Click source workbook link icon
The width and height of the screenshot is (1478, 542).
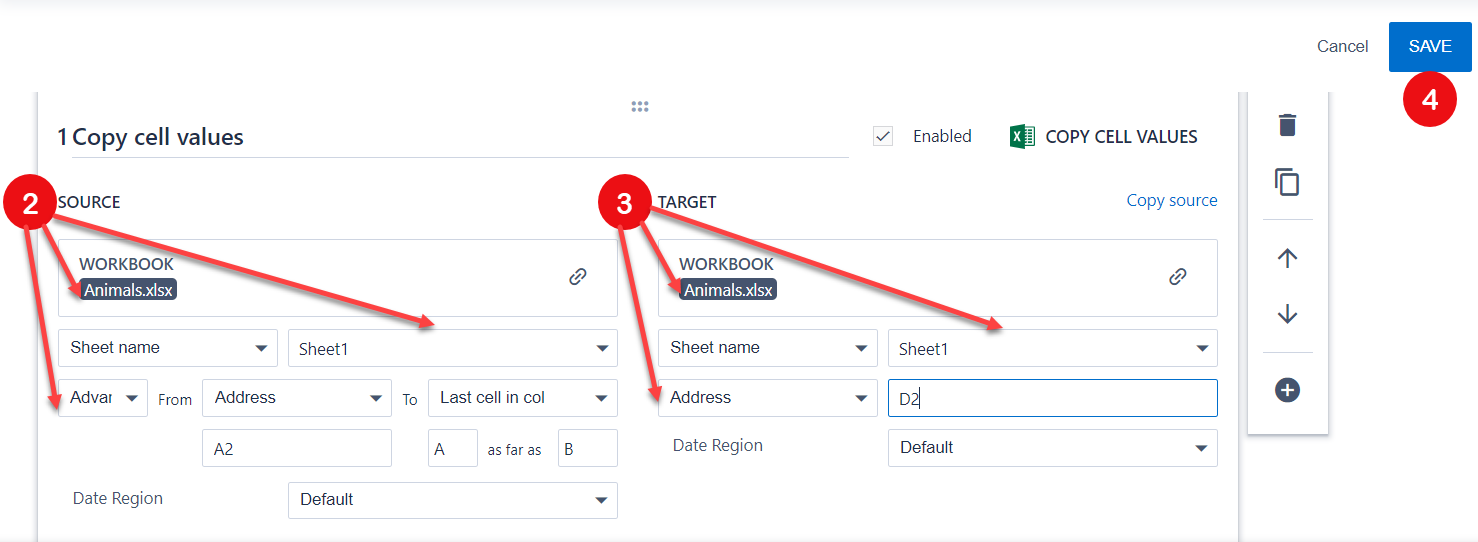click(x=577, y=277)
